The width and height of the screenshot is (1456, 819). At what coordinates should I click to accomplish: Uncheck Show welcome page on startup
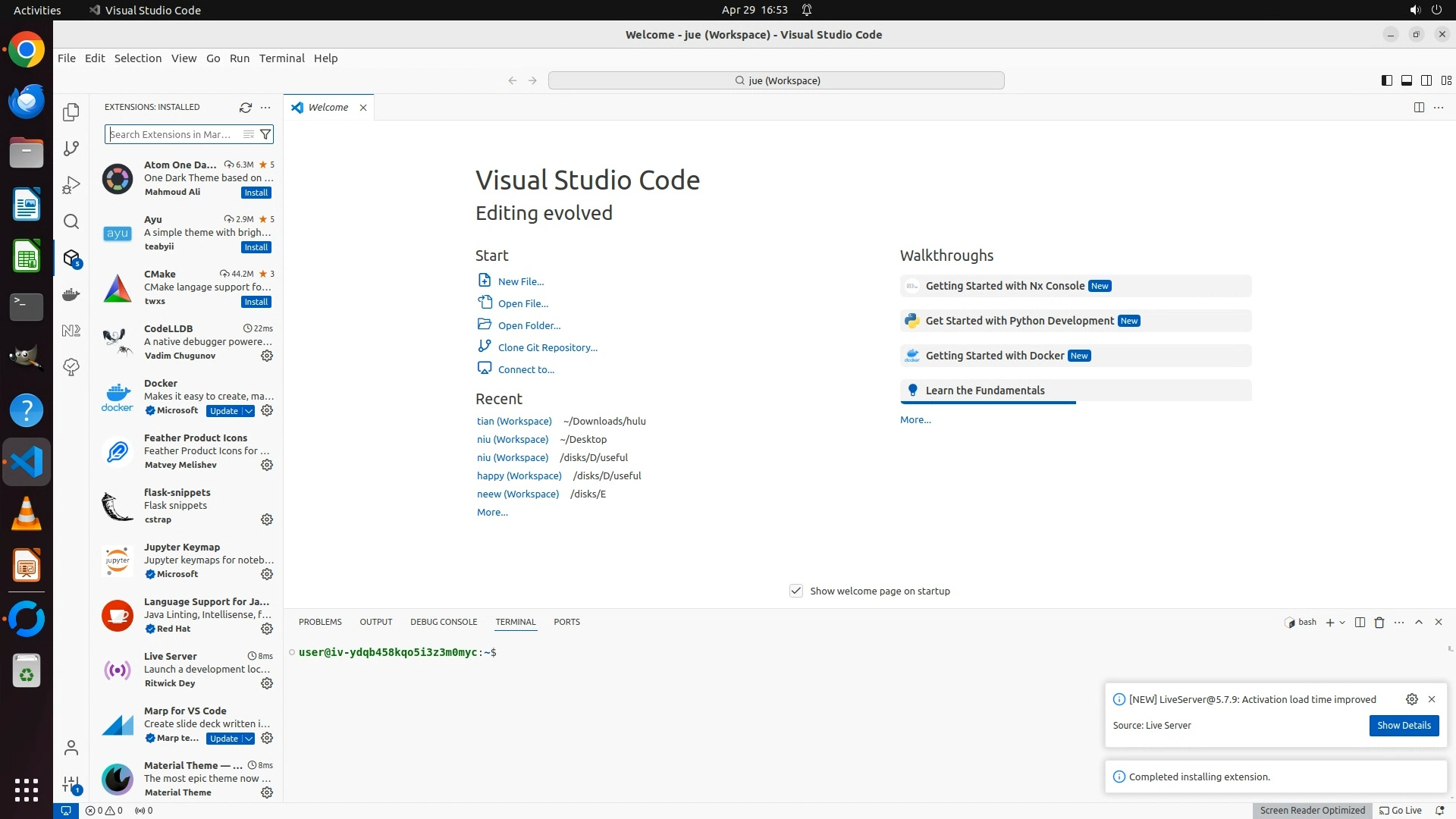[795, 591]
